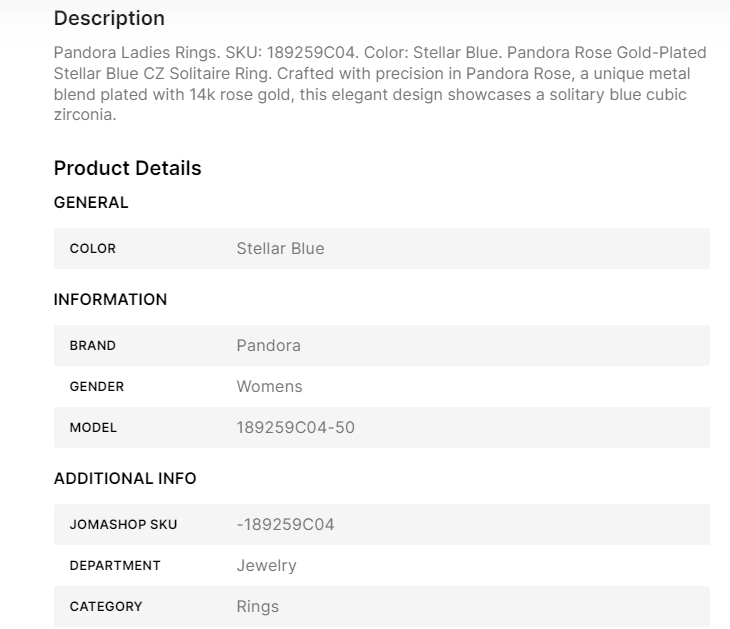Click the GENDER row label
The width and height of the screenshot is (730, 629).
coord(97,387)
